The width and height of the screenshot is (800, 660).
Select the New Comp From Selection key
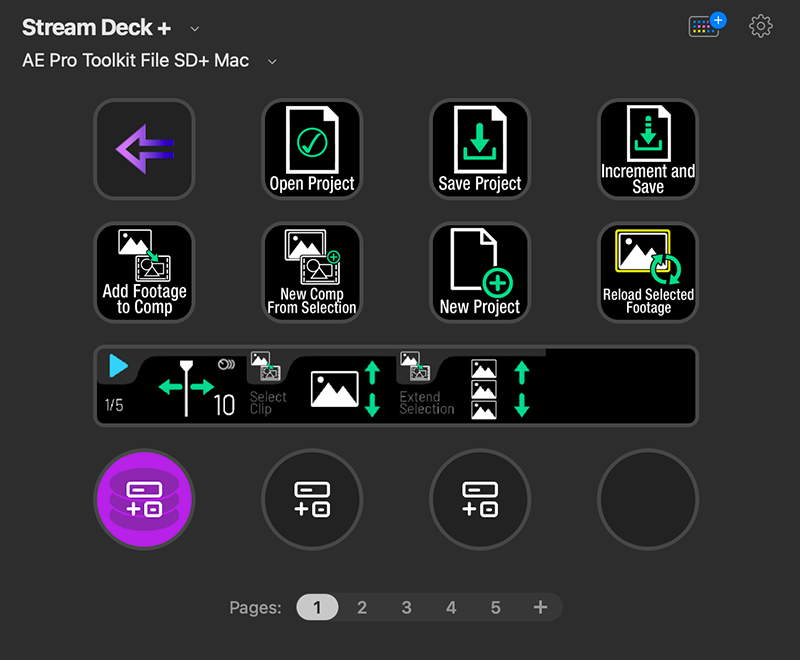[x=312, y=272]
